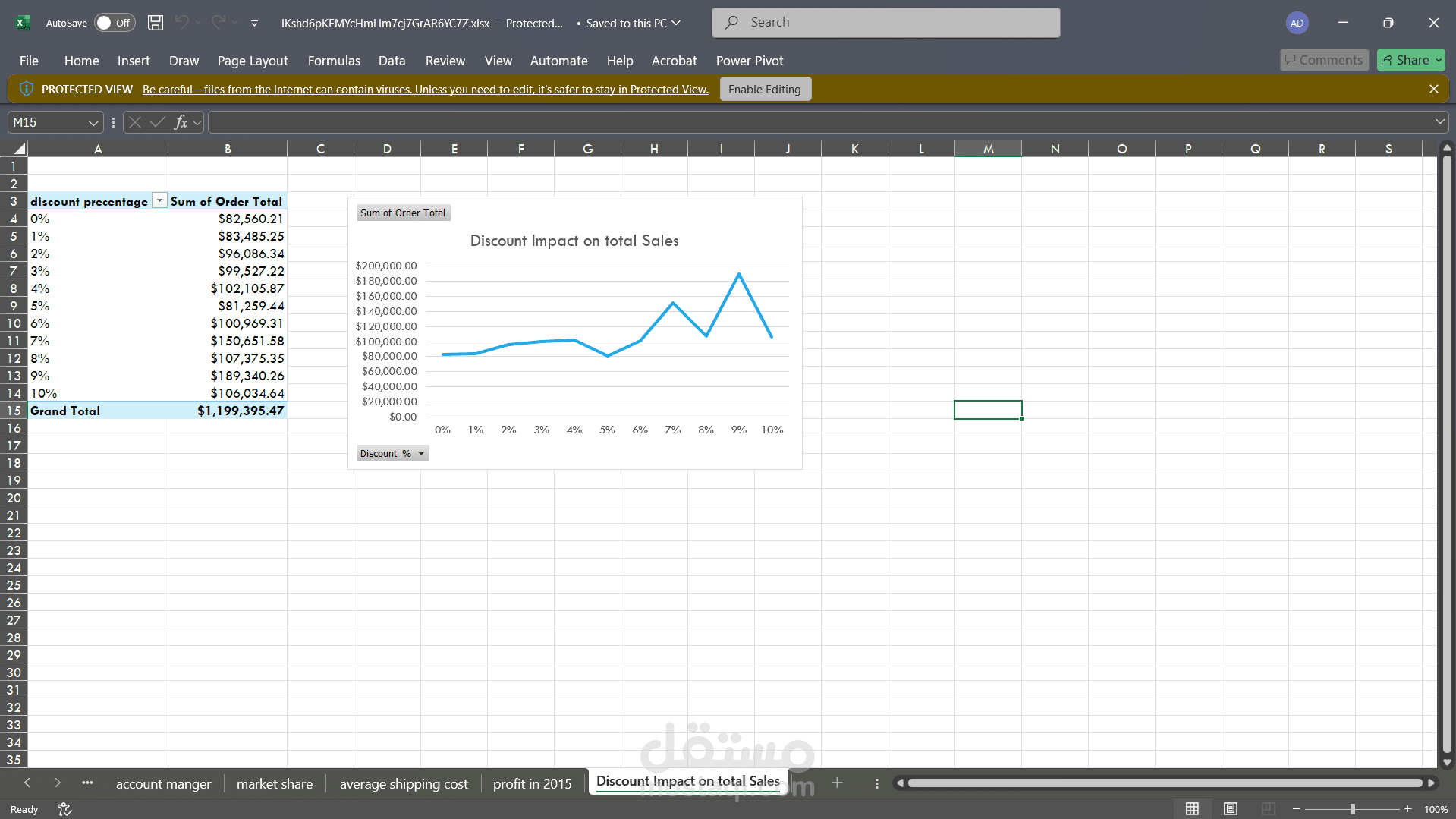This screenshot has height=819, width=1456.
Task: Click the AD account avatar
Action: pos(1297,23)
